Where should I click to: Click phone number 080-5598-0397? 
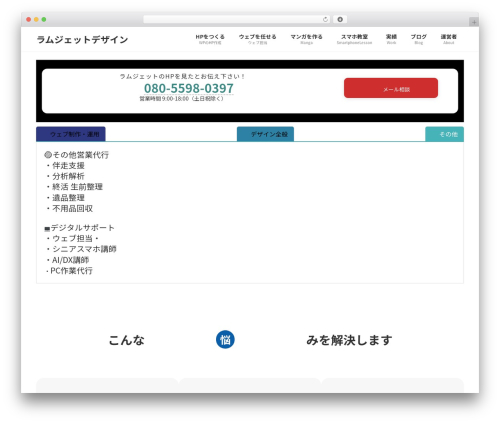coord(189,88)
